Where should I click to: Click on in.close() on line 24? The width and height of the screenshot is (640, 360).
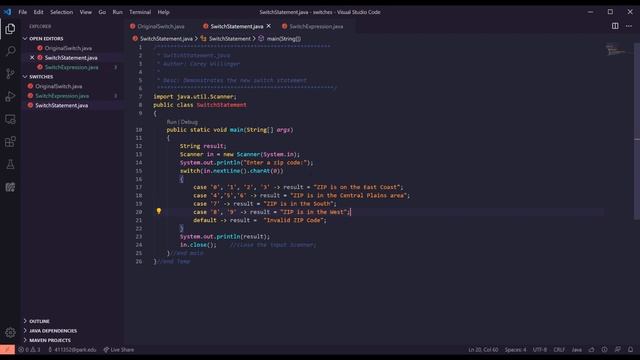click(x=198, y=245)
